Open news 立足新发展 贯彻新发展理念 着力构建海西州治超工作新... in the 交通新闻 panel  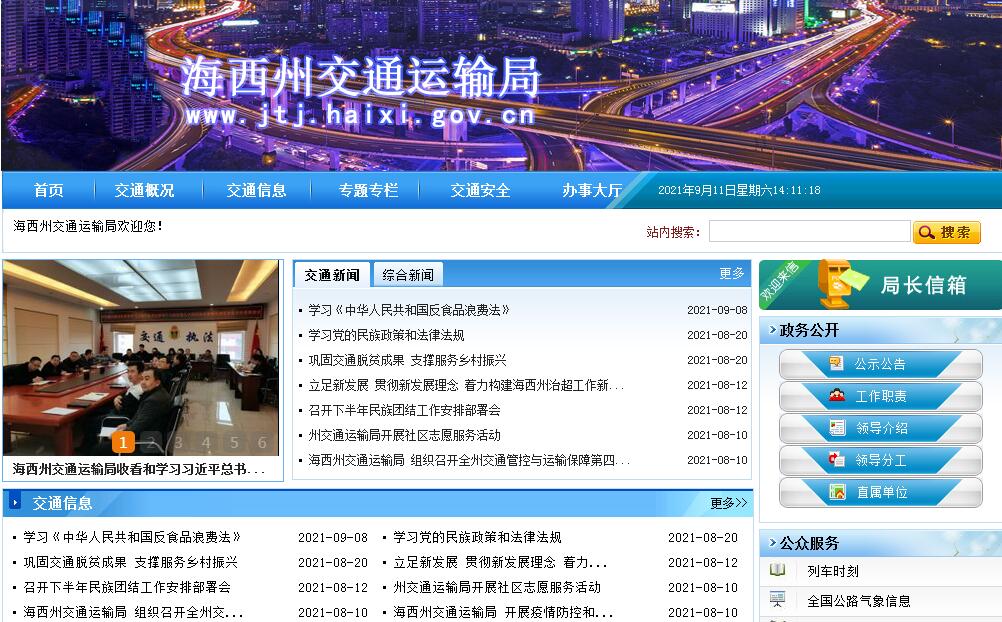[466, 385]
